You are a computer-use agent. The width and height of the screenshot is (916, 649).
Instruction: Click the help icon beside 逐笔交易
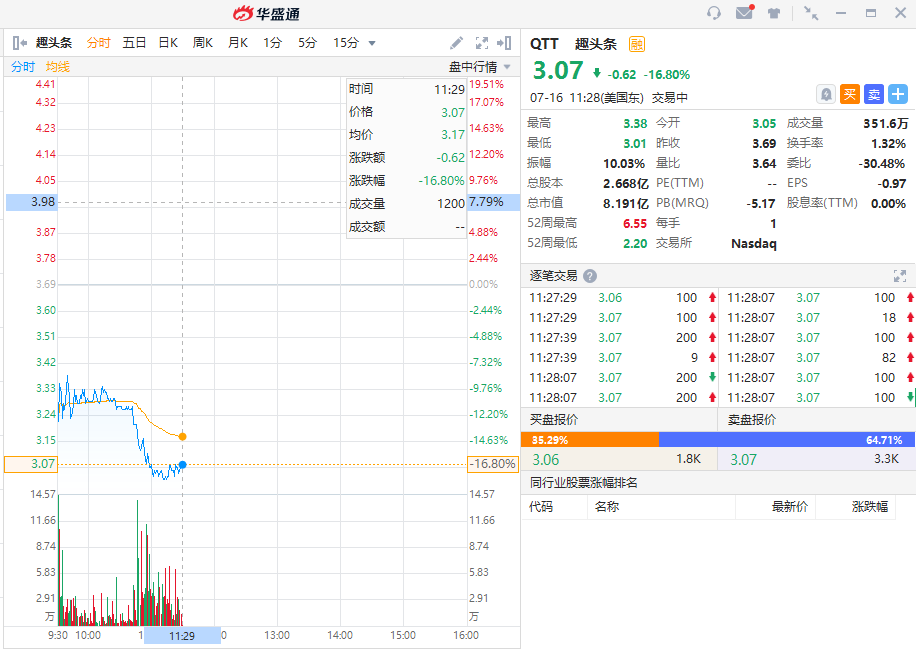[x=590, y=276]
